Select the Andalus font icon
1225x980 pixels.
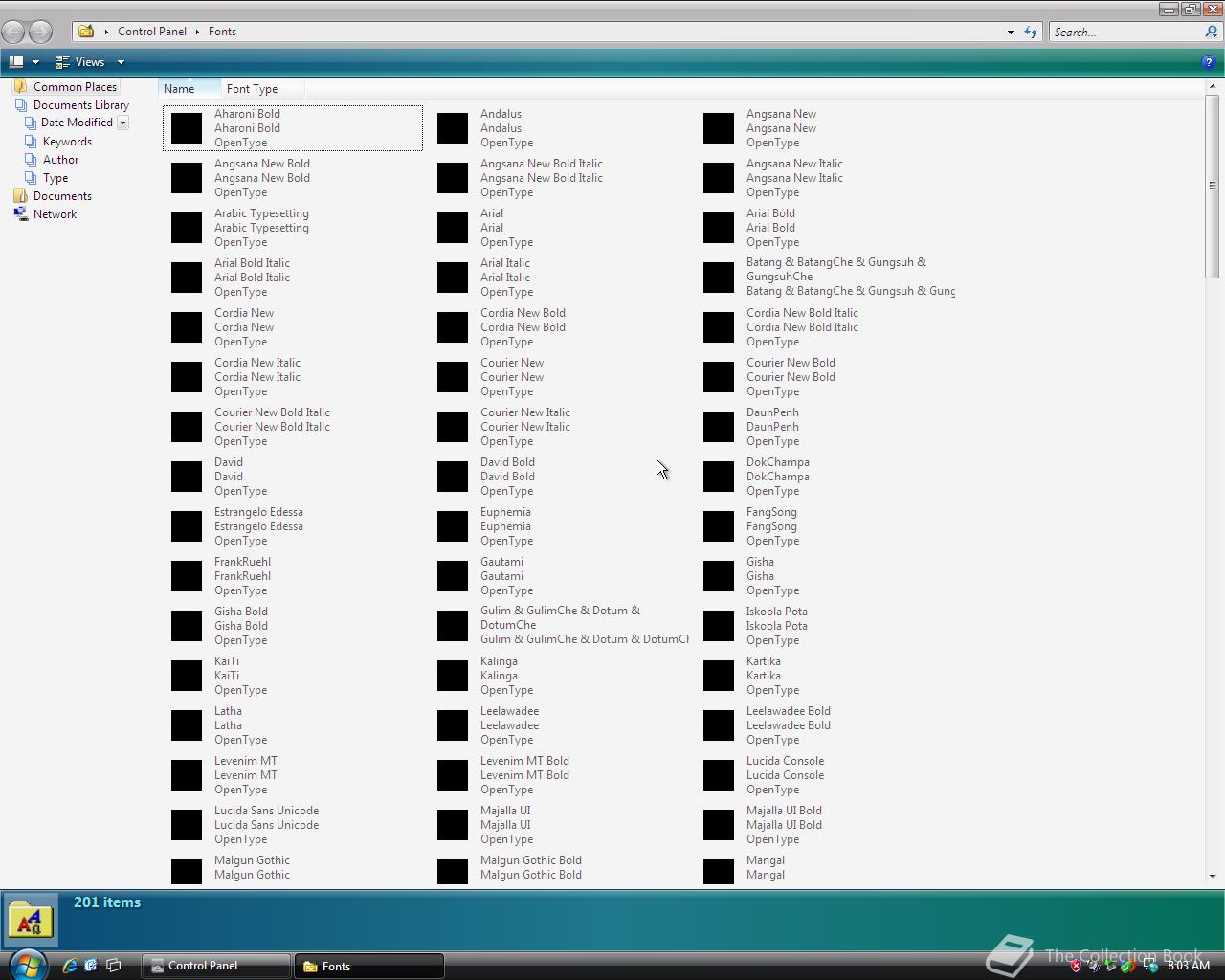click(x=453, y=128)
